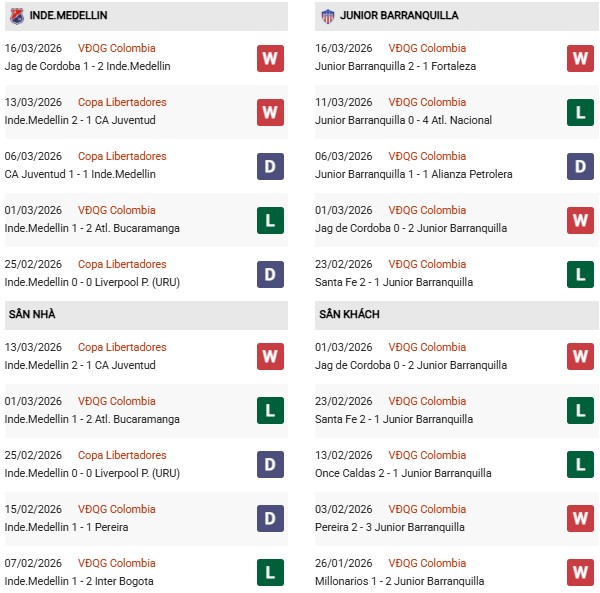
Task: Open VĐQG Colombia link dated 26/01/2026
Action: (x=428, y=563)
